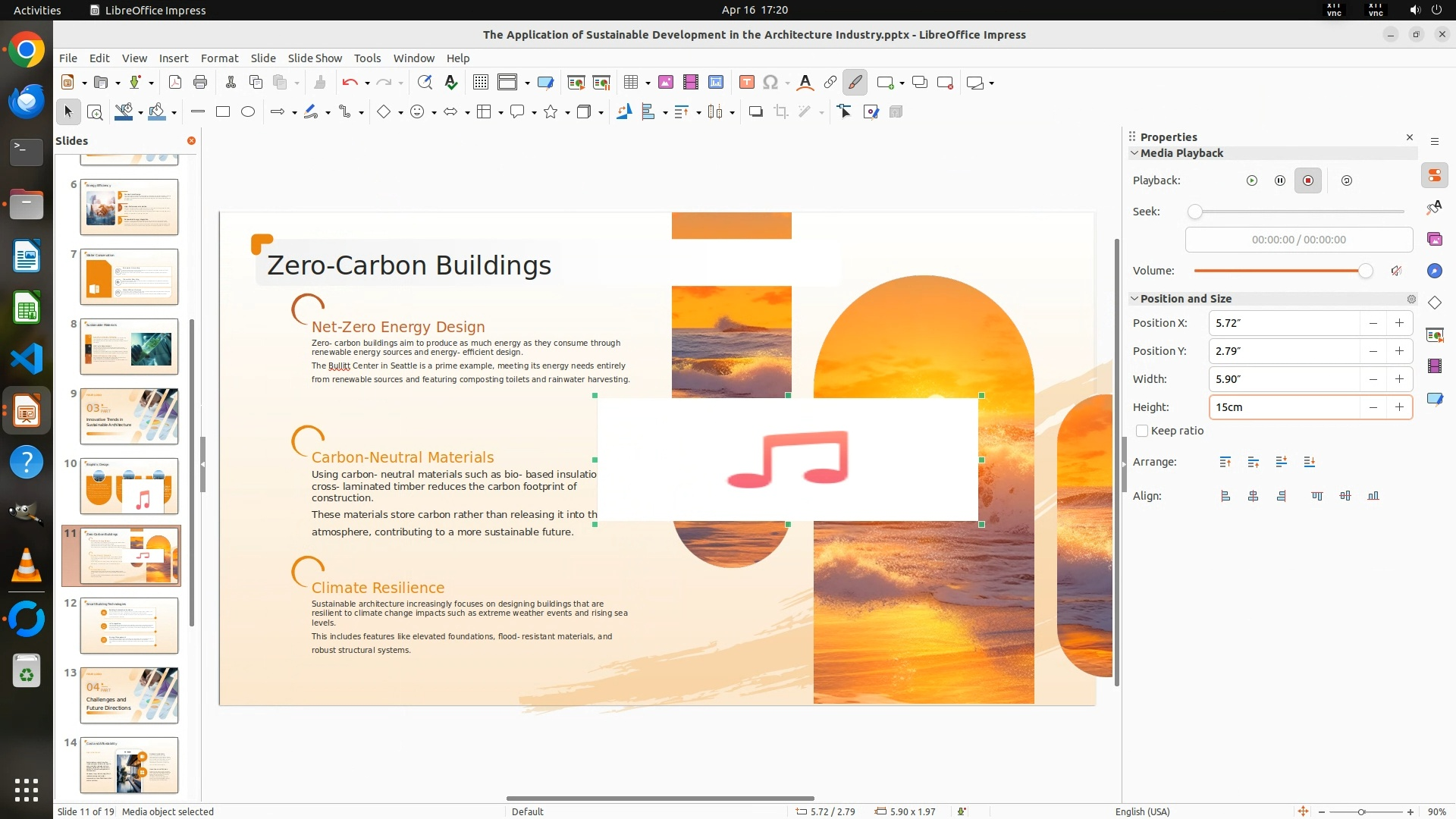This screenshot has height=819, width=1456.
Task: Mute the media volume
Action: point(1396,271)
